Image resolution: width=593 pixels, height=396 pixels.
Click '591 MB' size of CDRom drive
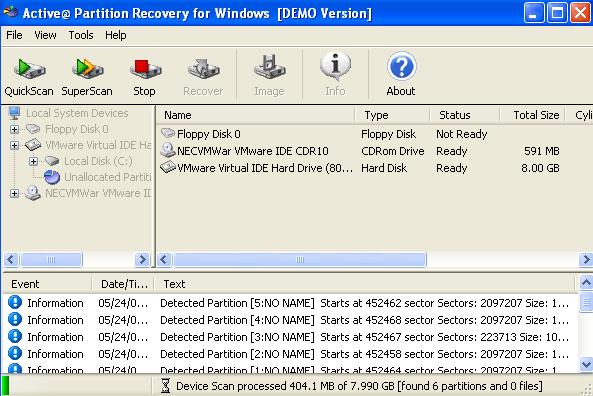542,151
